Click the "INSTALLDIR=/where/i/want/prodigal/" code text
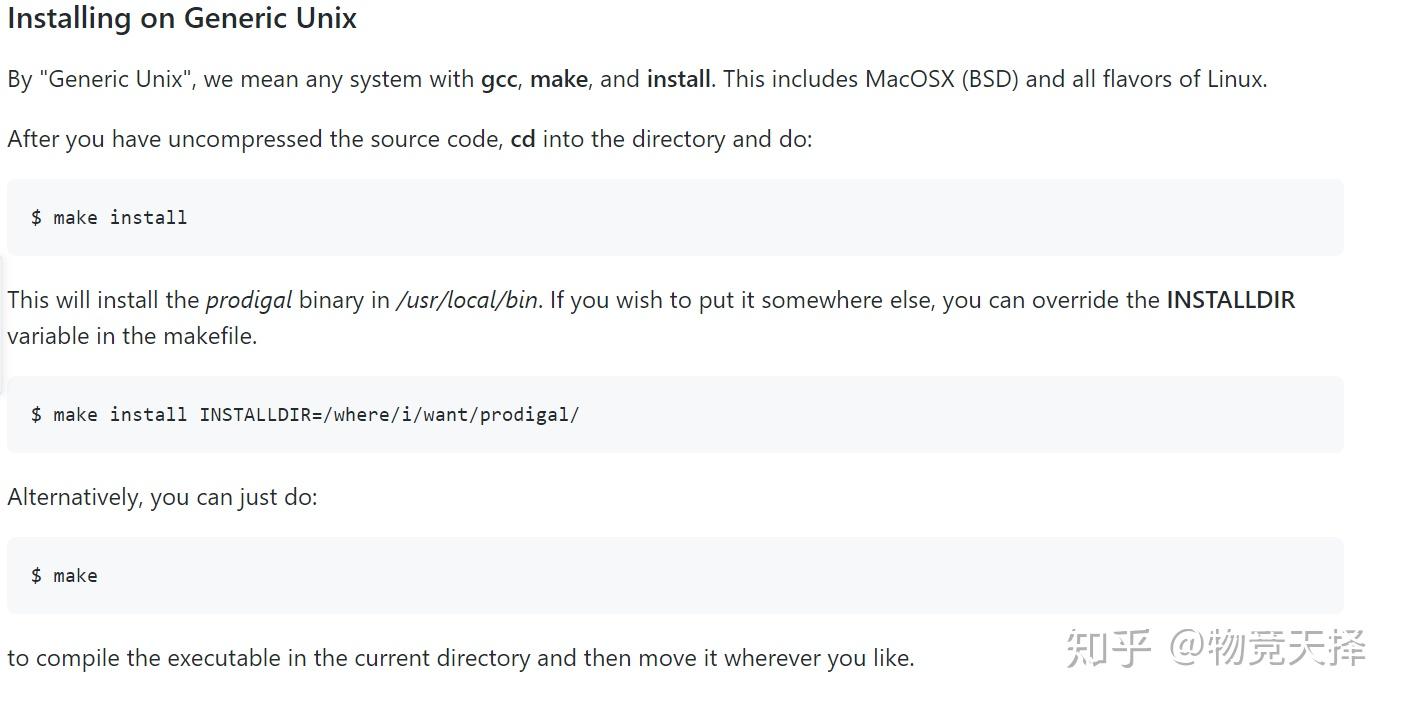 (x=389, y=415)
